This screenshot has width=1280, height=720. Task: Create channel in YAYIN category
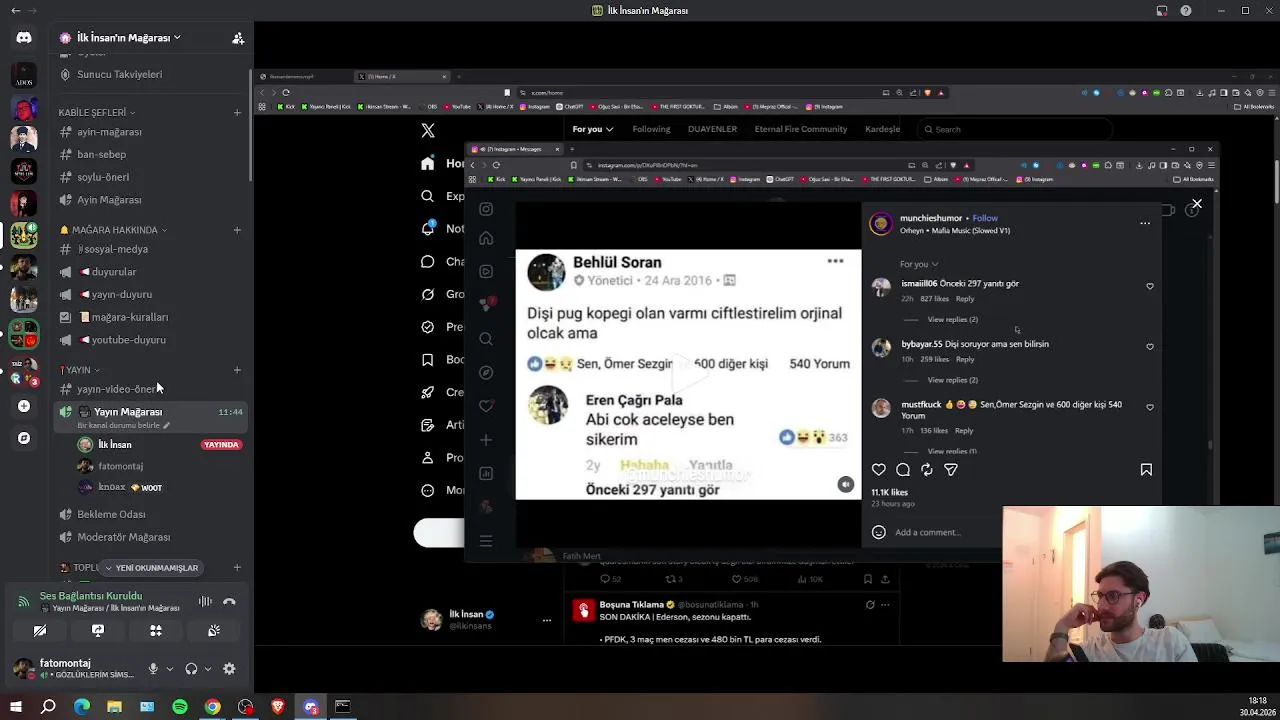click(x=237, y=370)
